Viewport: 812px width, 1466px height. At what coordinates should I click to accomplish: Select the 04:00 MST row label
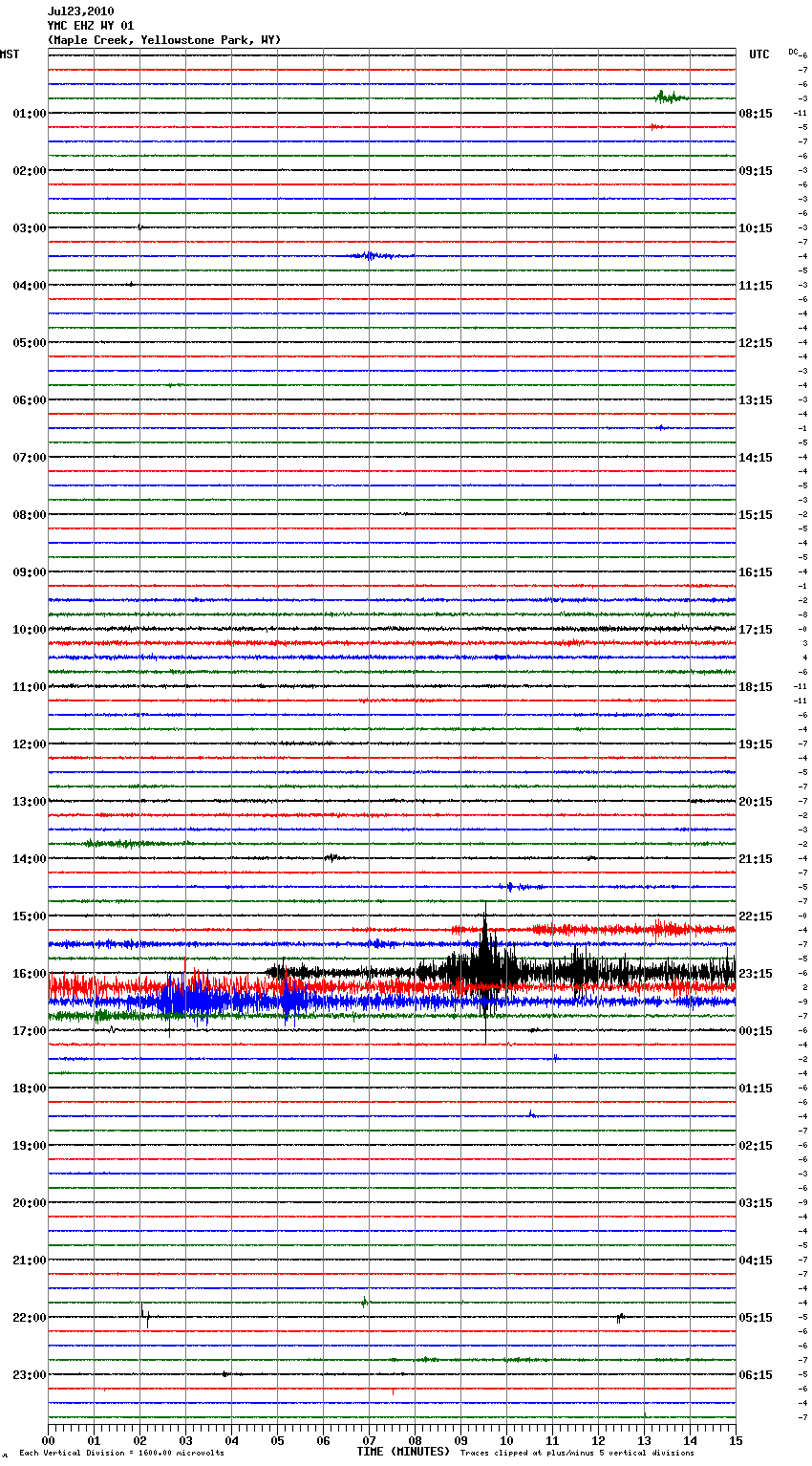[x=30, y=286]
